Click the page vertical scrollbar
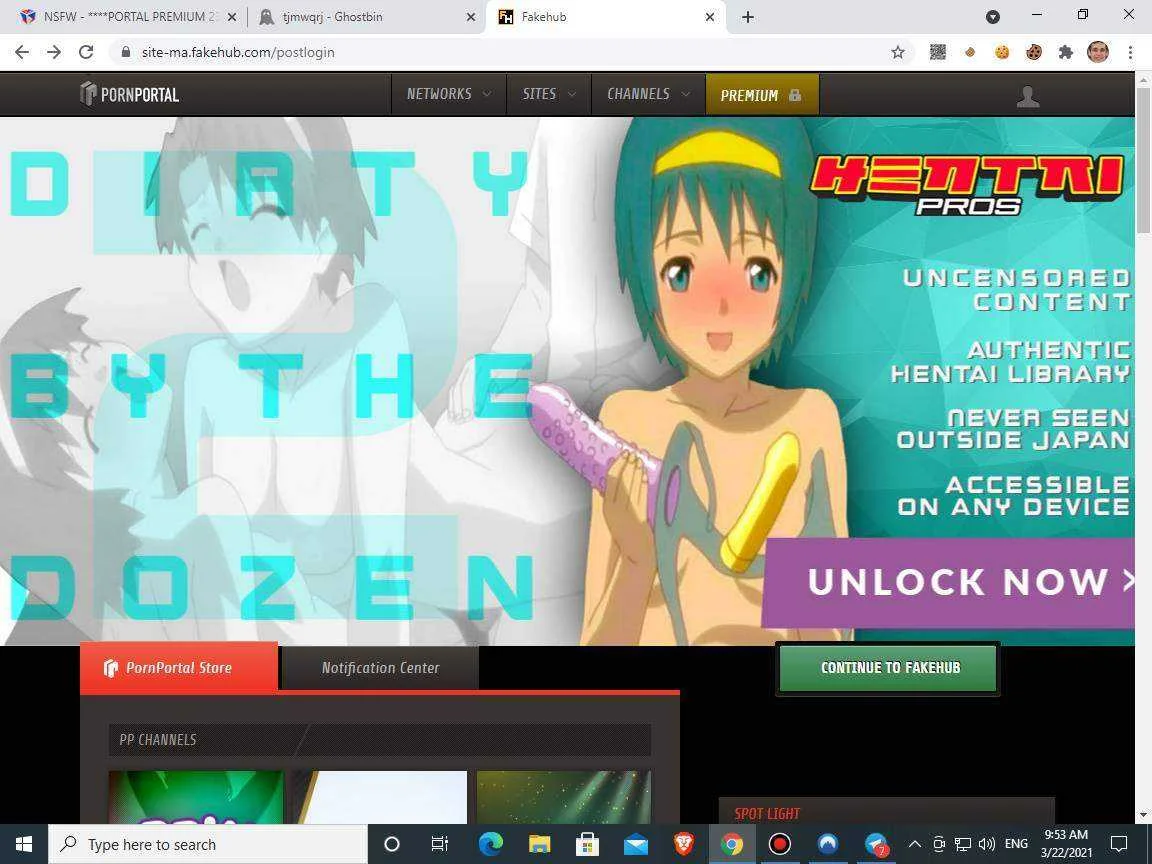Screen dimensions: 1152x864 pos(1143,160)
